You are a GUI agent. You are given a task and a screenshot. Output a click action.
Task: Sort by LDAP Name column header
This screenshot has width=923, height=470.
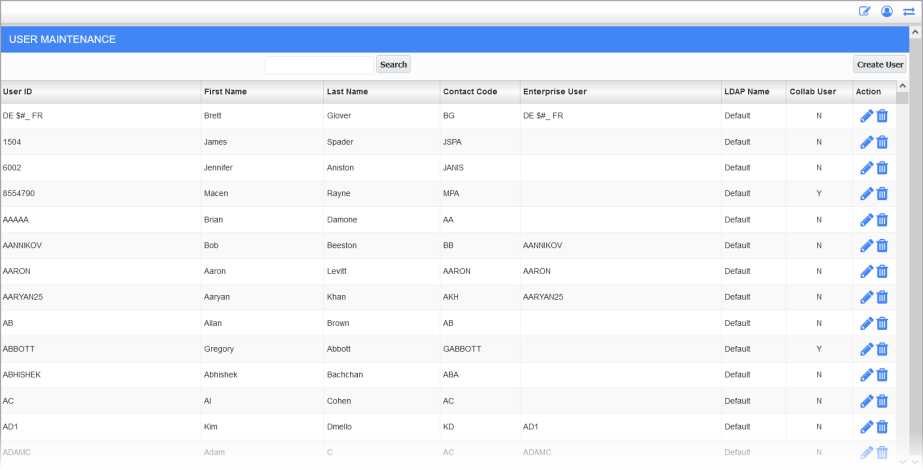[x=746, y=91]
